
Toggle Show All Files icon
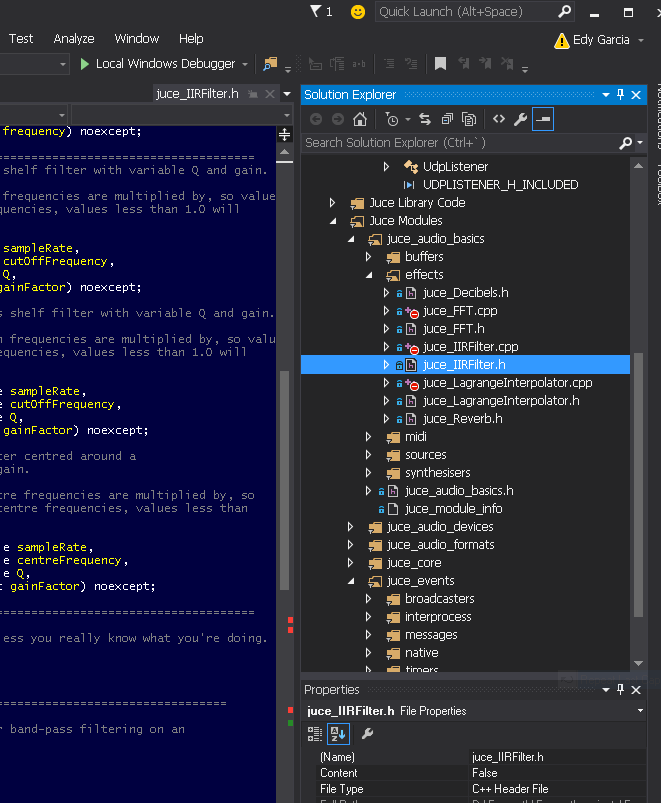pyautogui.click(x=469, y=119)
